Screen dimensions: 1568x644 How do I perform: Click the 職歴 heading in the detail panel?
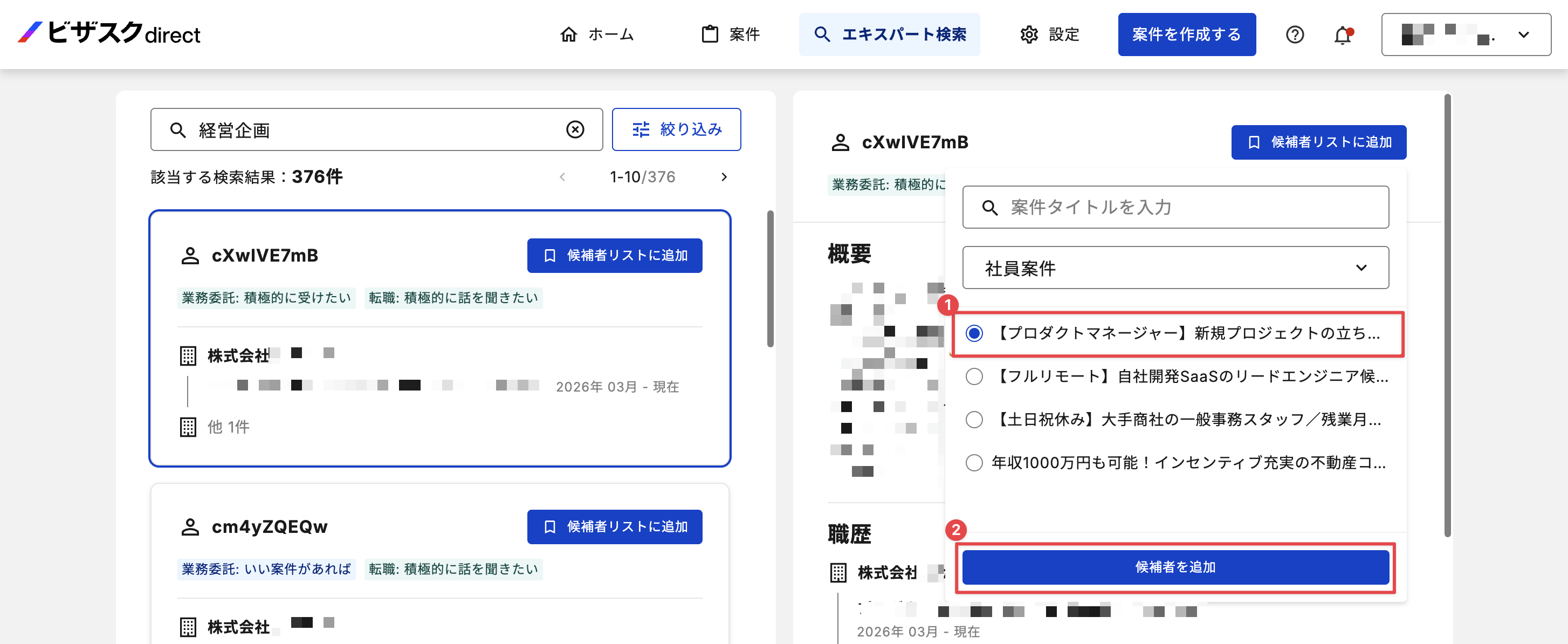[x=849, y=535]
